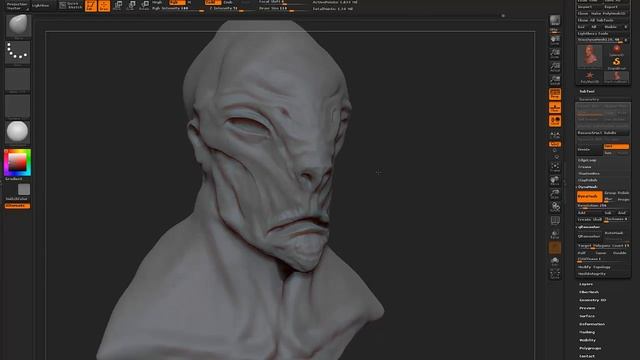Open the empty Alpha slot
Screen dimensions: 640x360
tap(18, 79)
